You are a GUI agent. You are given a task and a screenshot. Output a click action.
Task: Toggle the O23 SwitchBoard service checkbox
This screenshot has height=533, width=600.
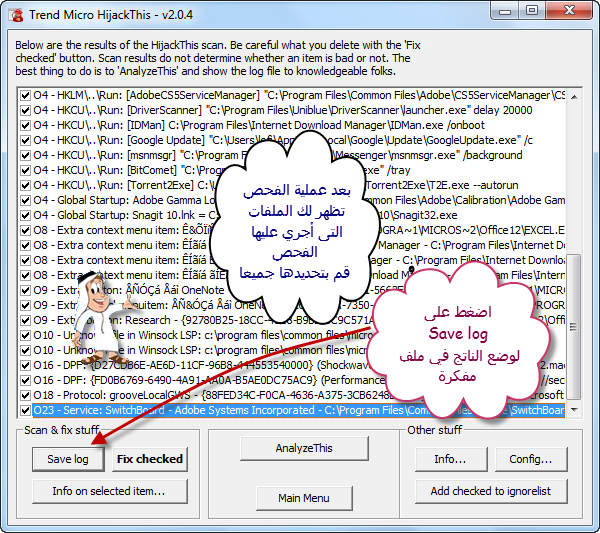[x=25, y=410]
